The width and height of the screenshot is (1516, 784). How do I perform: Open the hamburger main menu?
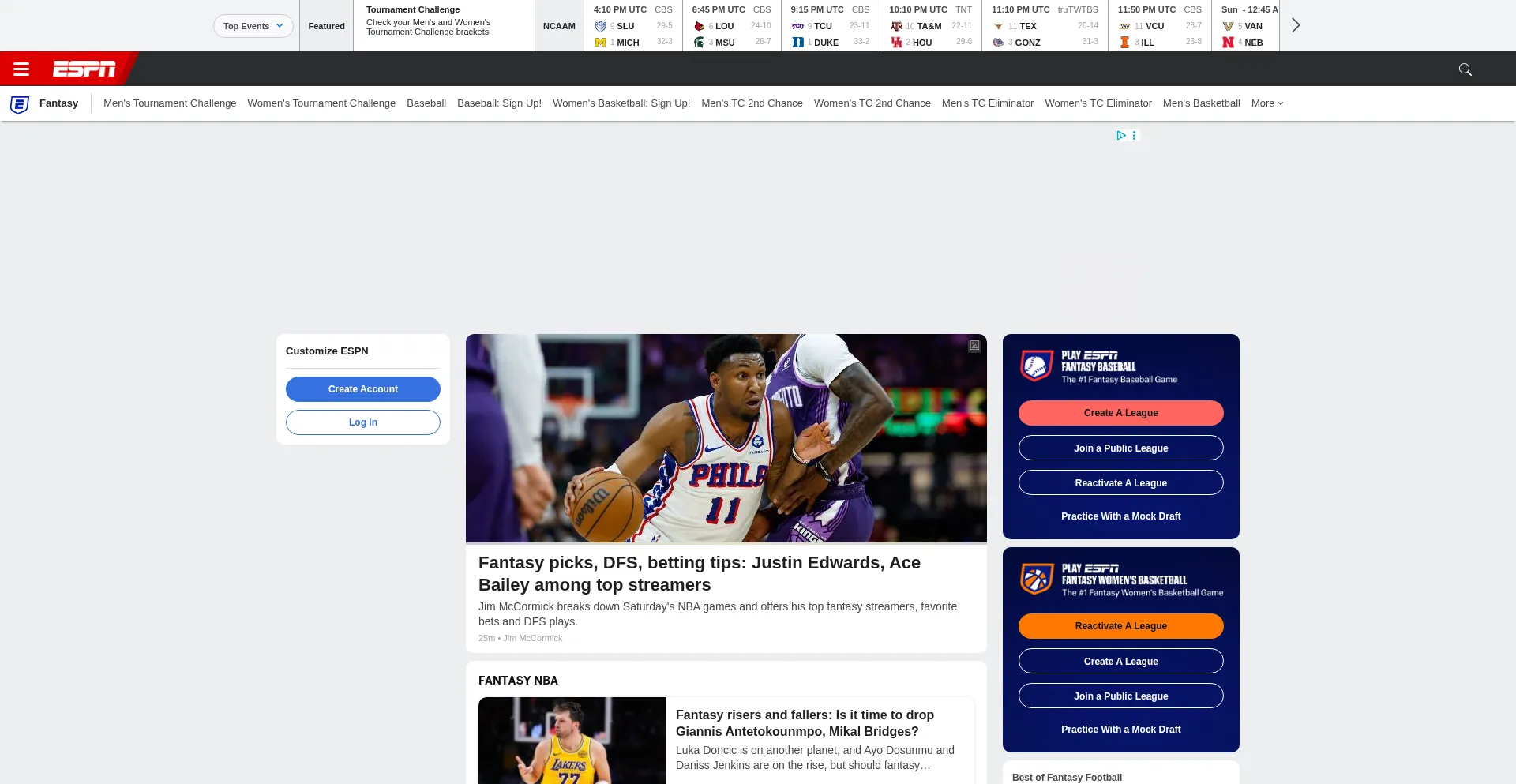coord(21,69)
